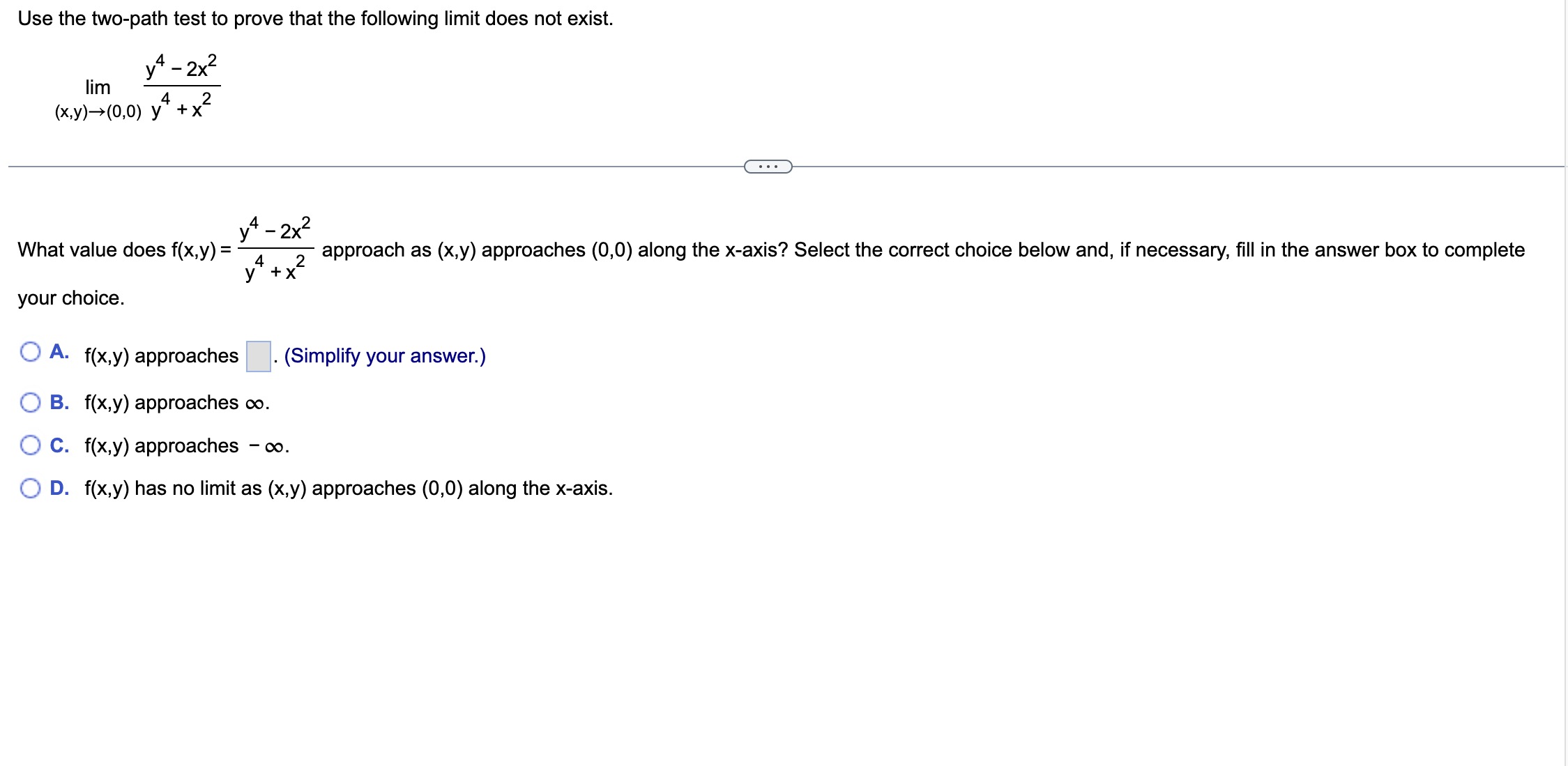This screenshot has height=766, width=1568.
Task: Click the three-dot expander between question sections
Action: pos(768,166)
